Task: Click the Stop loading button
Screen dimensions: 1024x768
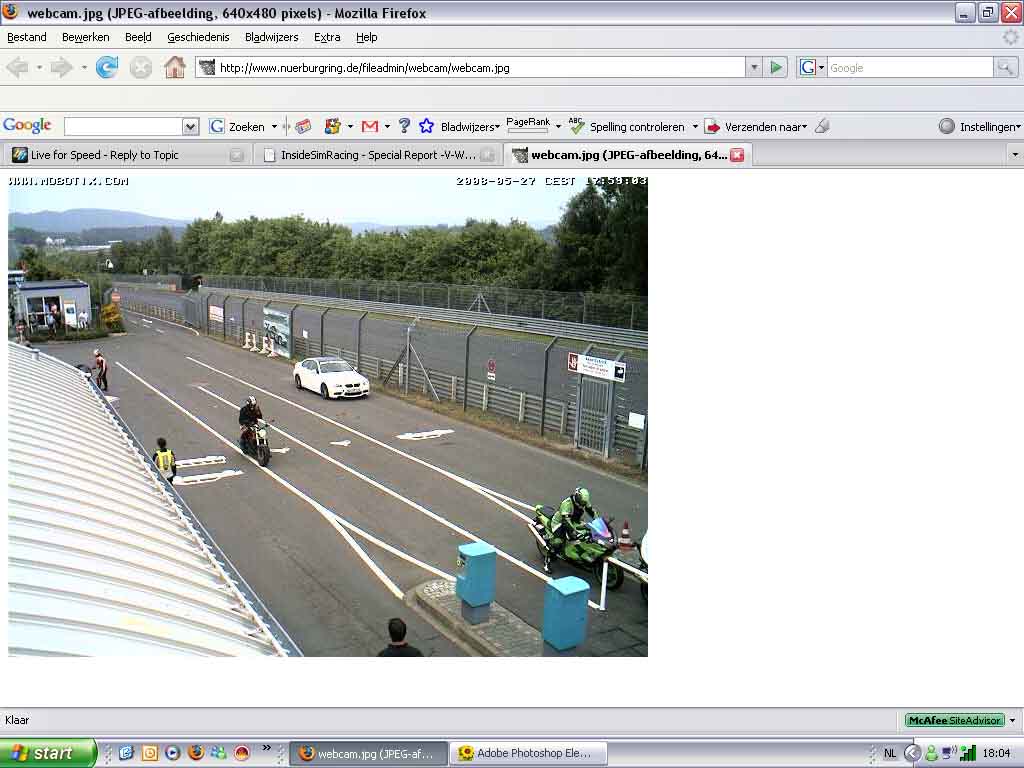Action: (x=140, y=67)
